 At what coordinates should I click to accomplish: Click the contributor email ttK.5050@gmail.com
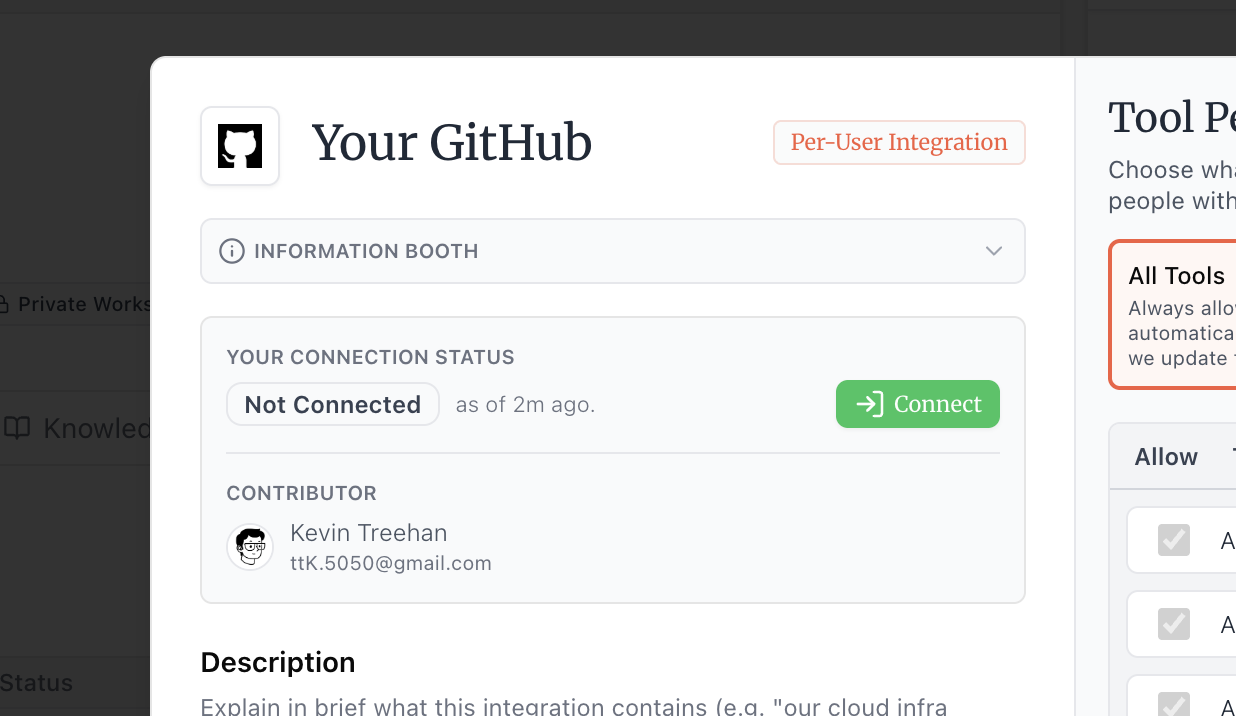pos(390,563)
